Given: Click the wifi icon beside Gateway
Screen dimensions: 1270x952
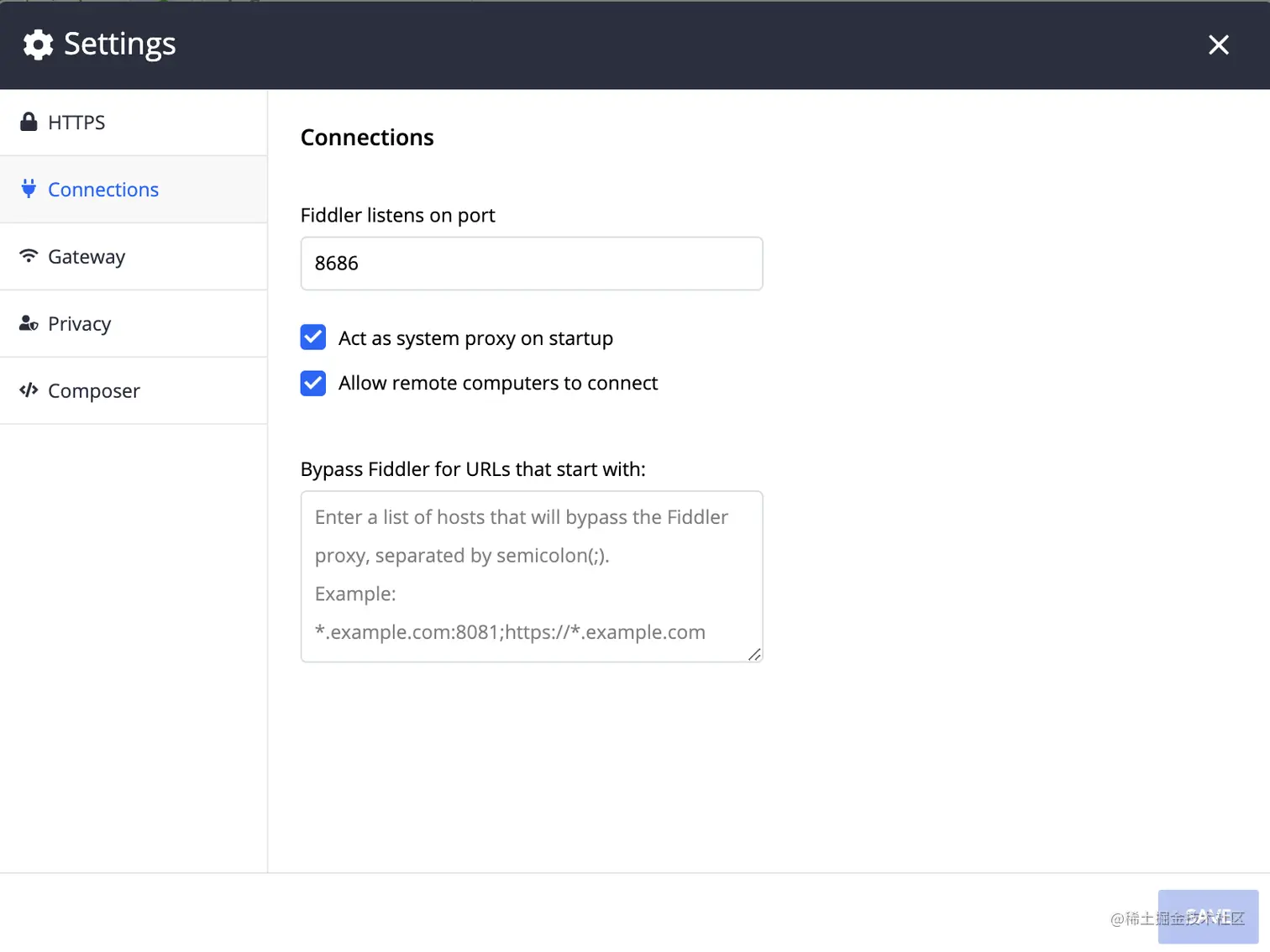Looking at the screenshot, I should [x=29, y=255].
